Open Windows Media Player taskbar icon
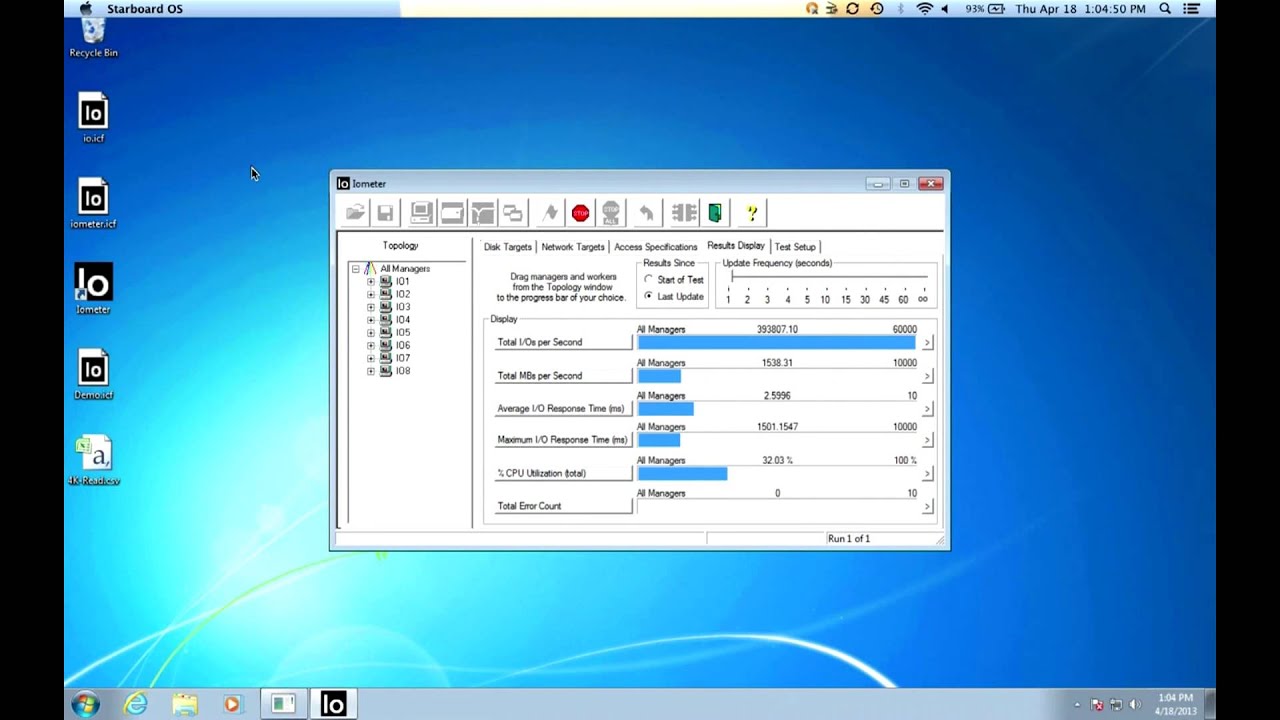Image resolution: width=1280 pixels, height=720 pixels. 232,704
